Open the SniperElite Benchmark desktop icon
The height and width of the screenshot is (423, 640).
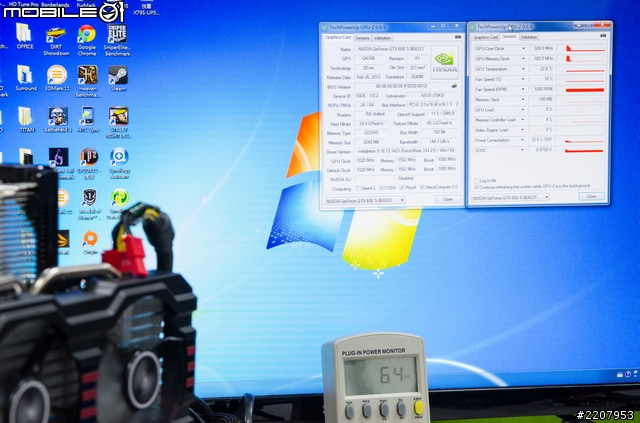click(118, 40)
